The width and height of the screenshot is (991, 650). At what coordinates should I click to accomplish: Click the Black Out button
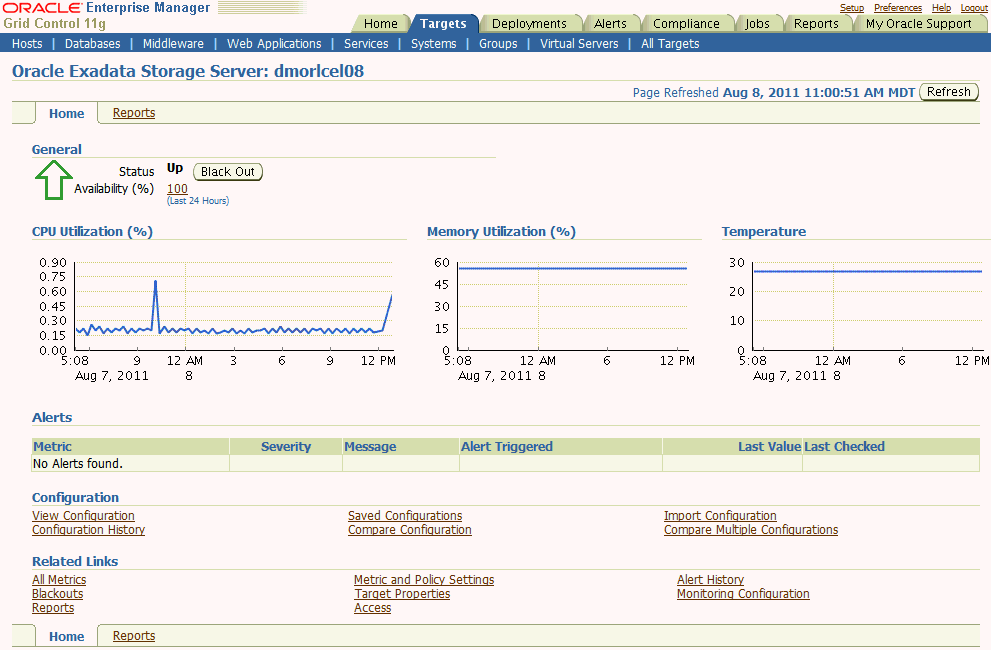pyautogui.click(x=228, y=171)
